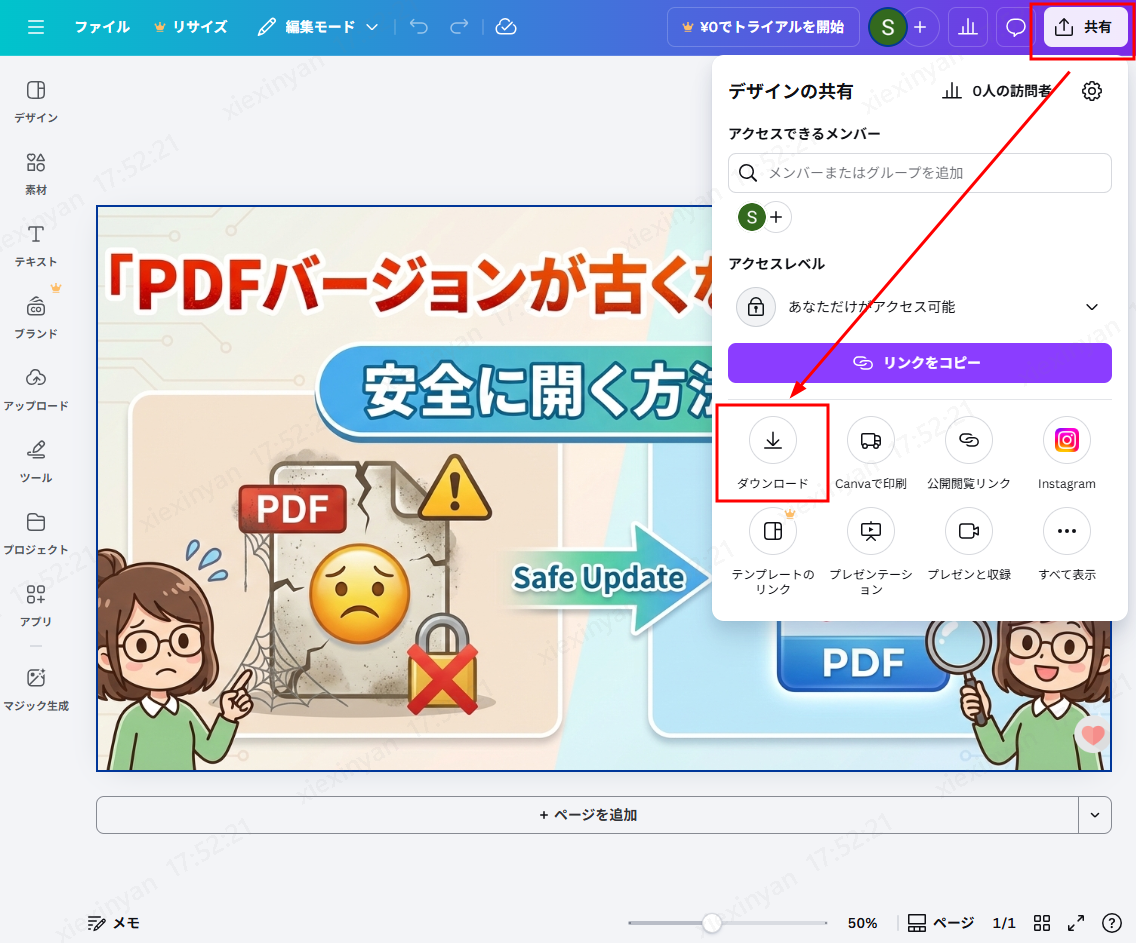Open the 編集モード dropdown

click(x=318, y=27)
